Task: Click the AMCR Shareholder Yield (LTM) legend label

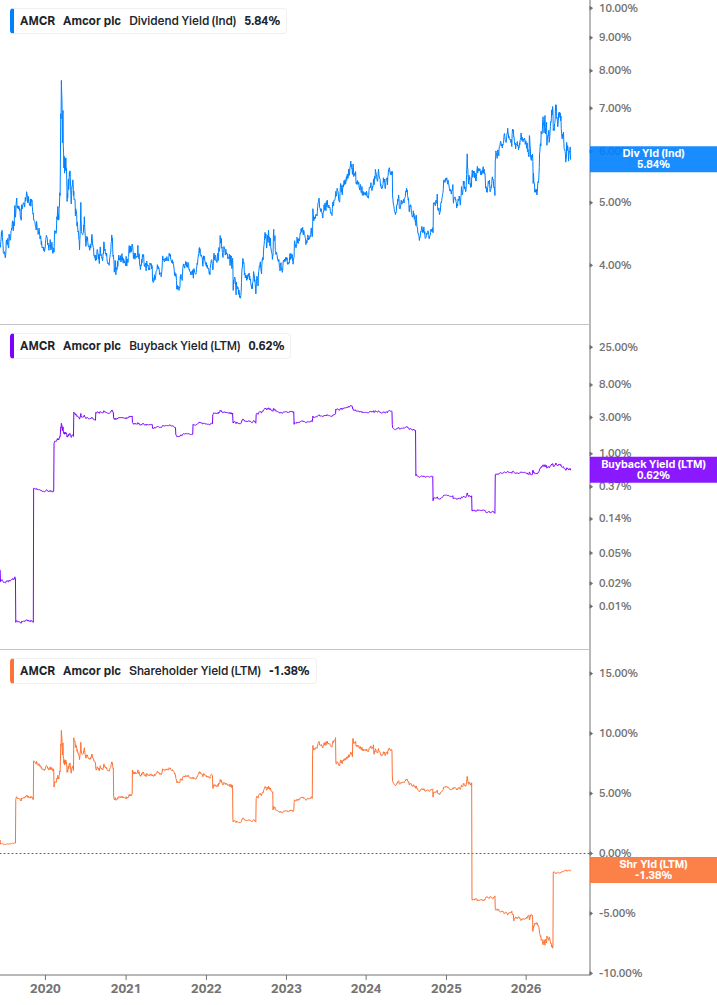Action: (x=163, y=671)
